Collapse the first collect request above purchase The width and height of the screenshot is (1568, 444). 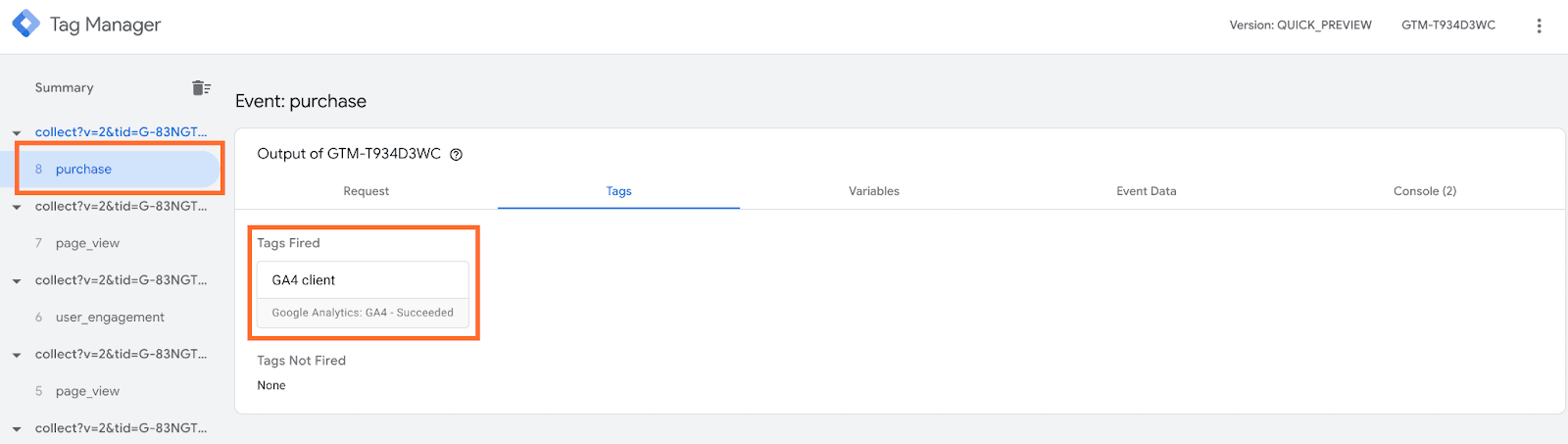tap(17, 133)
